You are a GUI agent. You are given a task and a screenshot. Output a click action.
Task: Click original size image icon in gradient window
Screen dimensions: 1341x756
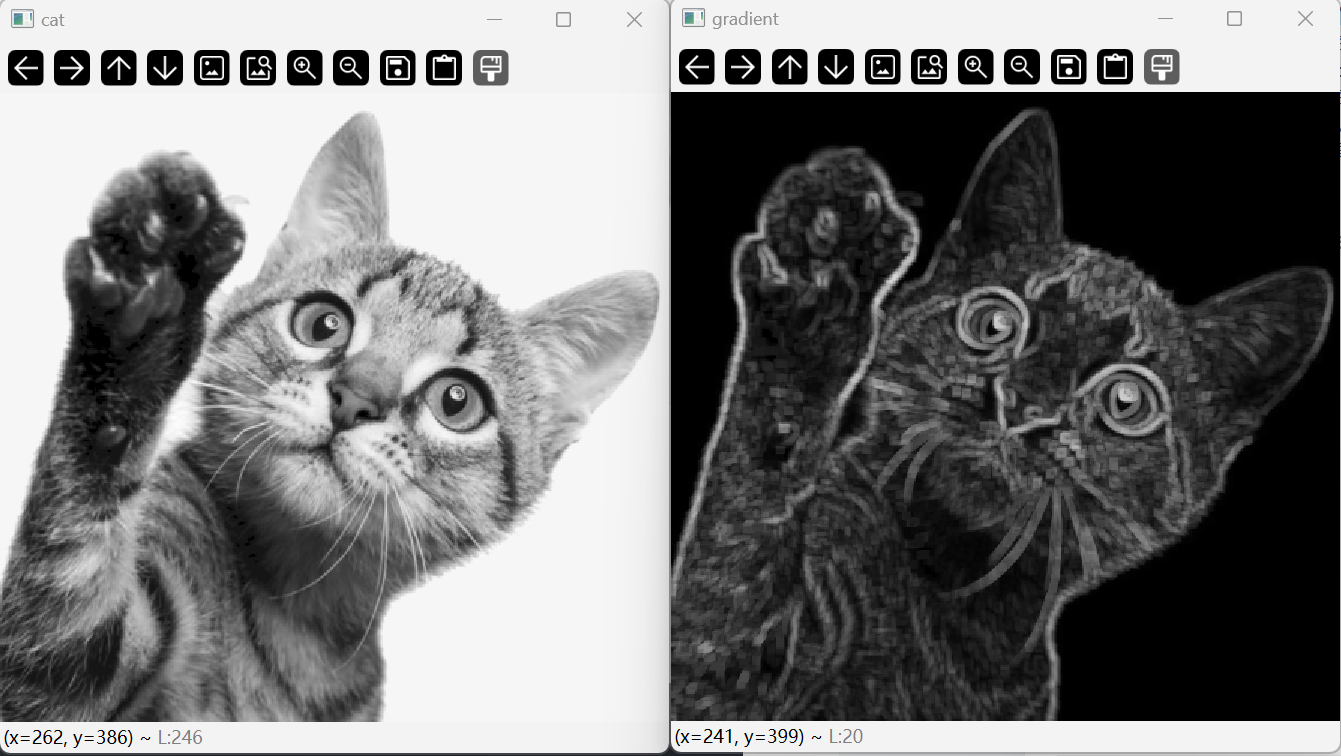883,67
